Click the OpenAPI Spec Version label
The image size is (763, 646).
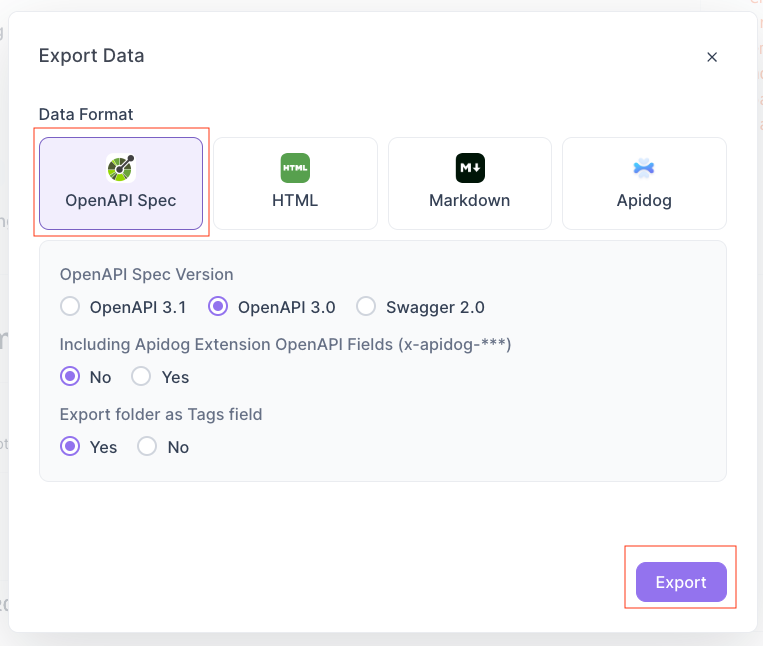click(x=146, y=274)
